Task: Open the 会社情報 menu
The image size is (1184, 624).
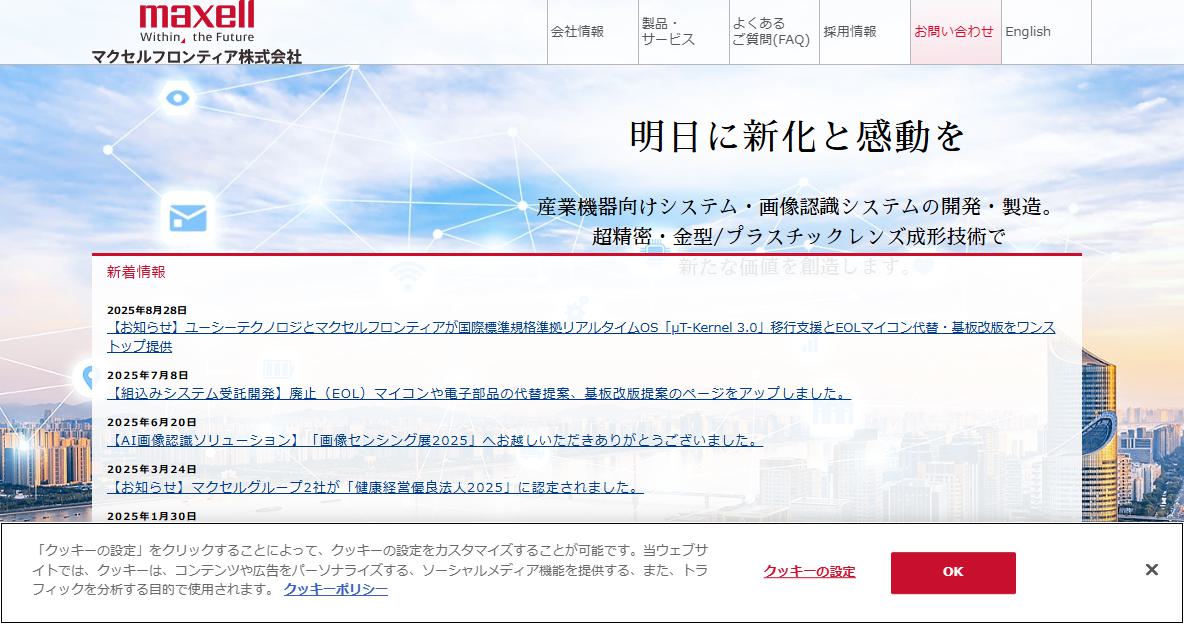Action: pyautogui.click(x=593, y=32)
